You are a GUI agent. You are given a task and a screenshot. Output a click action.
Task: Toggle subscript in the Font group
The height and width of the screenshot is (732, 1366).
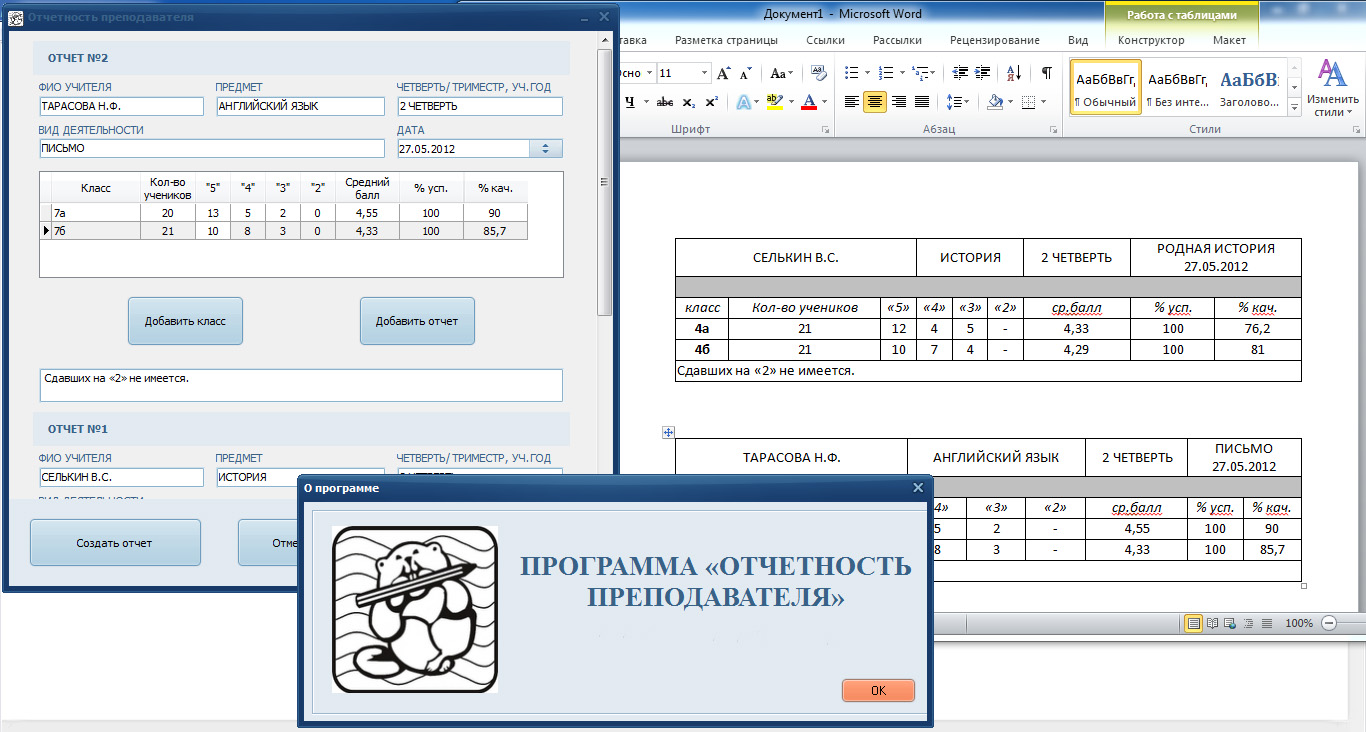(689, 101)
